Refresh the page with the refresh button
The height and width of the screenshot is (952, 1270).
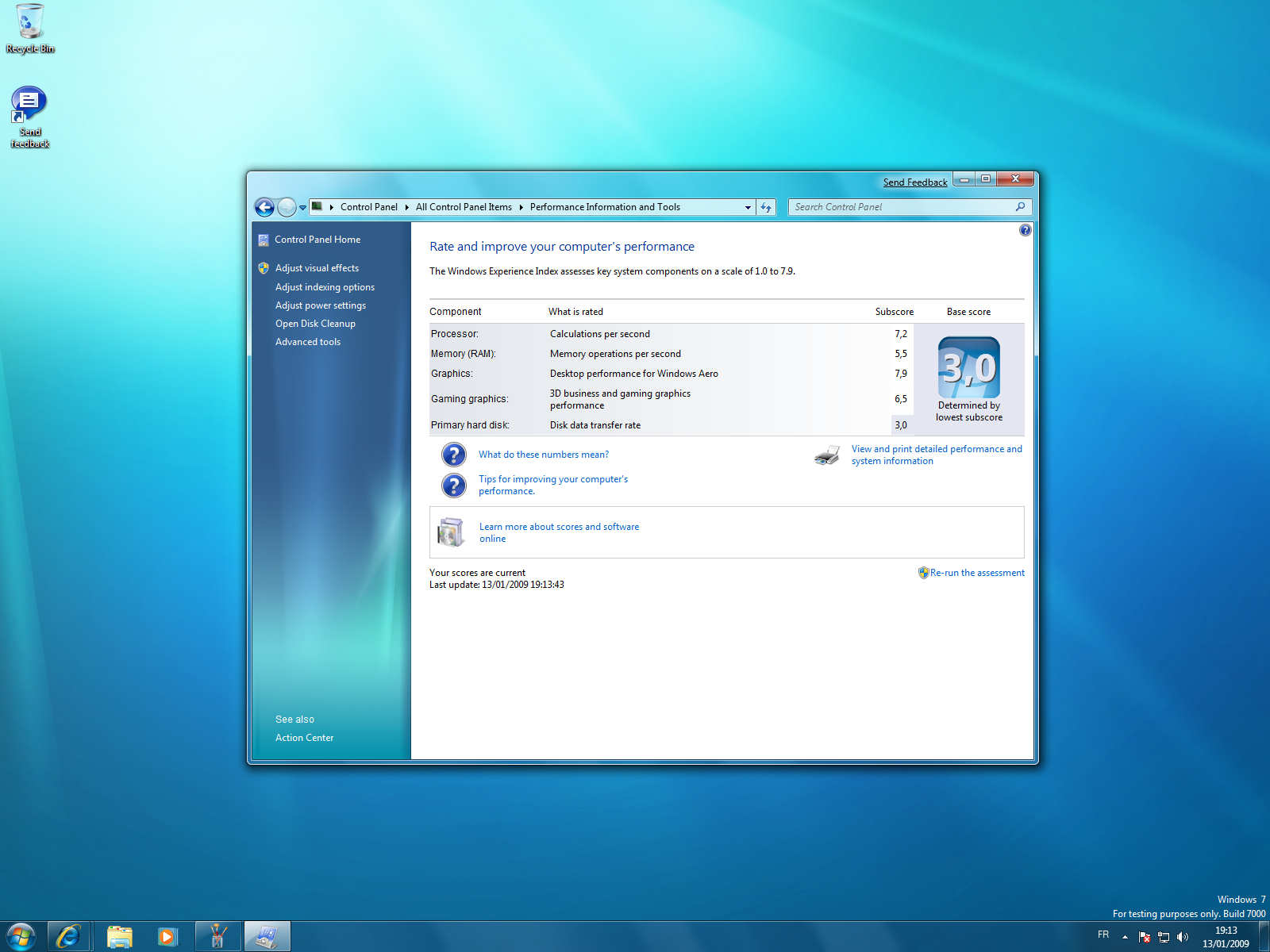(x=766, y=207)
